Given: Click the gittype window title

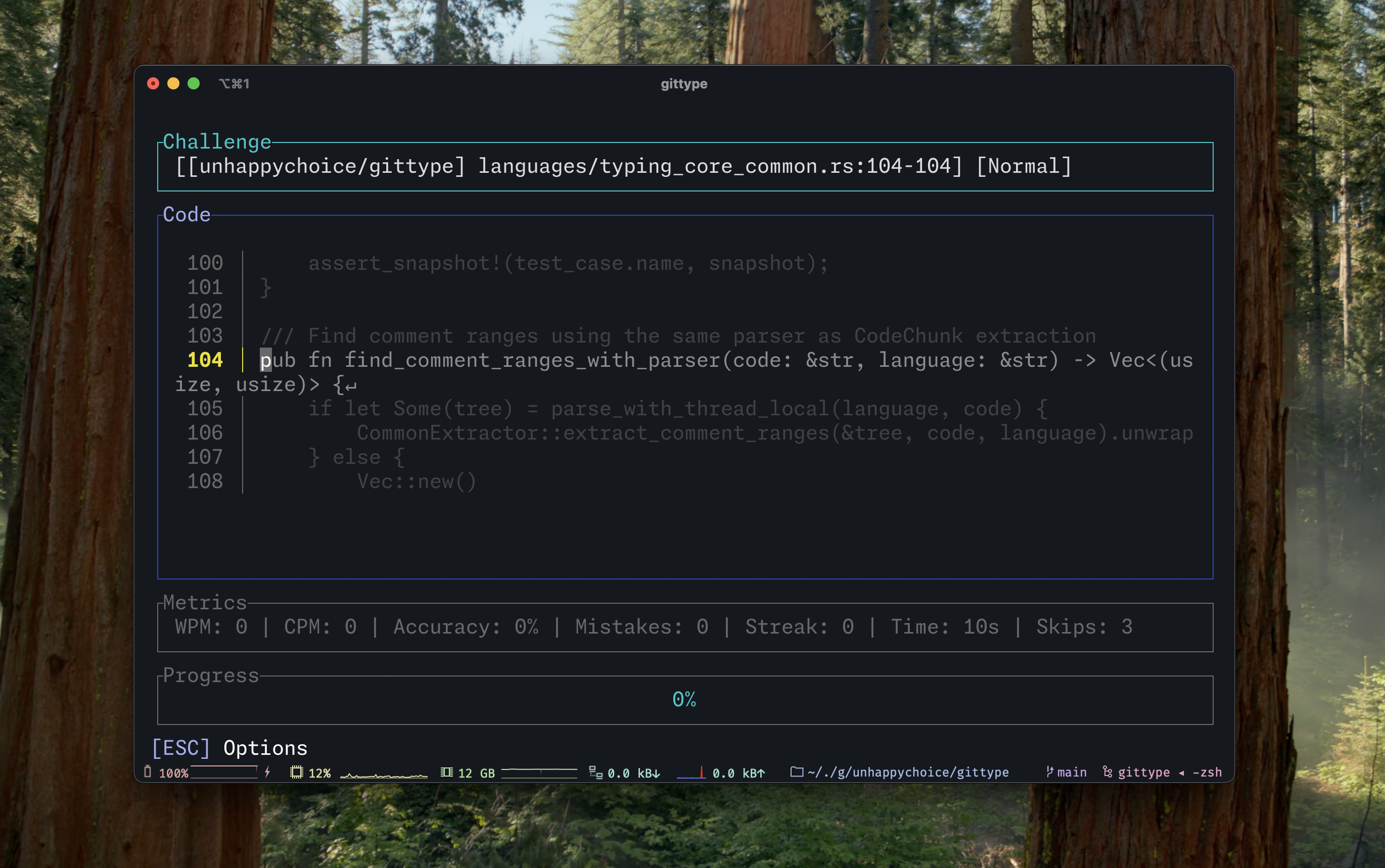Looking at the screenshot, I should 684,84.
